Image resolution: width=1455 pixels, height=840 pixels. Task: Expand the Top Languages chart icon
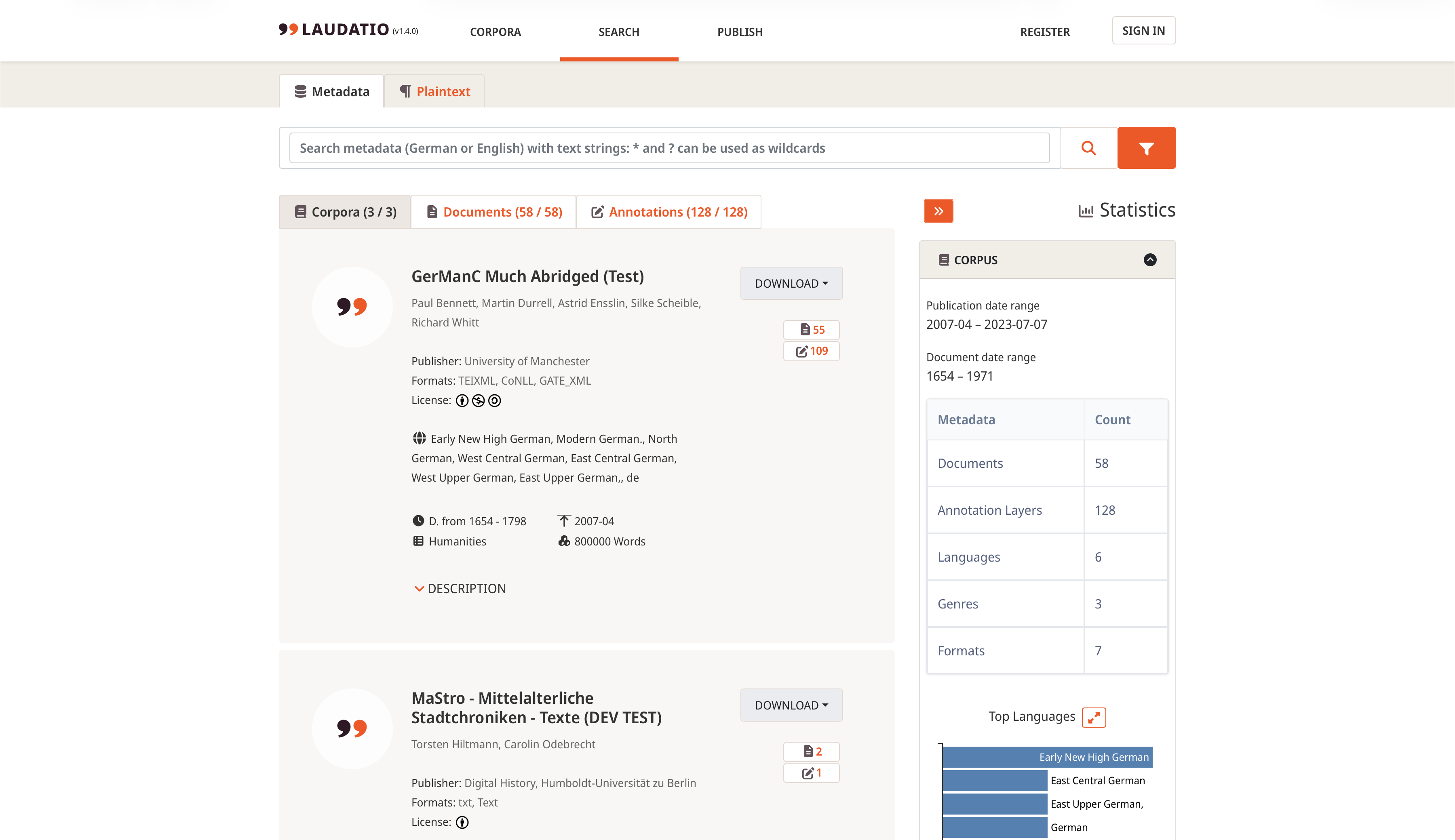(x=1094, y=717)
